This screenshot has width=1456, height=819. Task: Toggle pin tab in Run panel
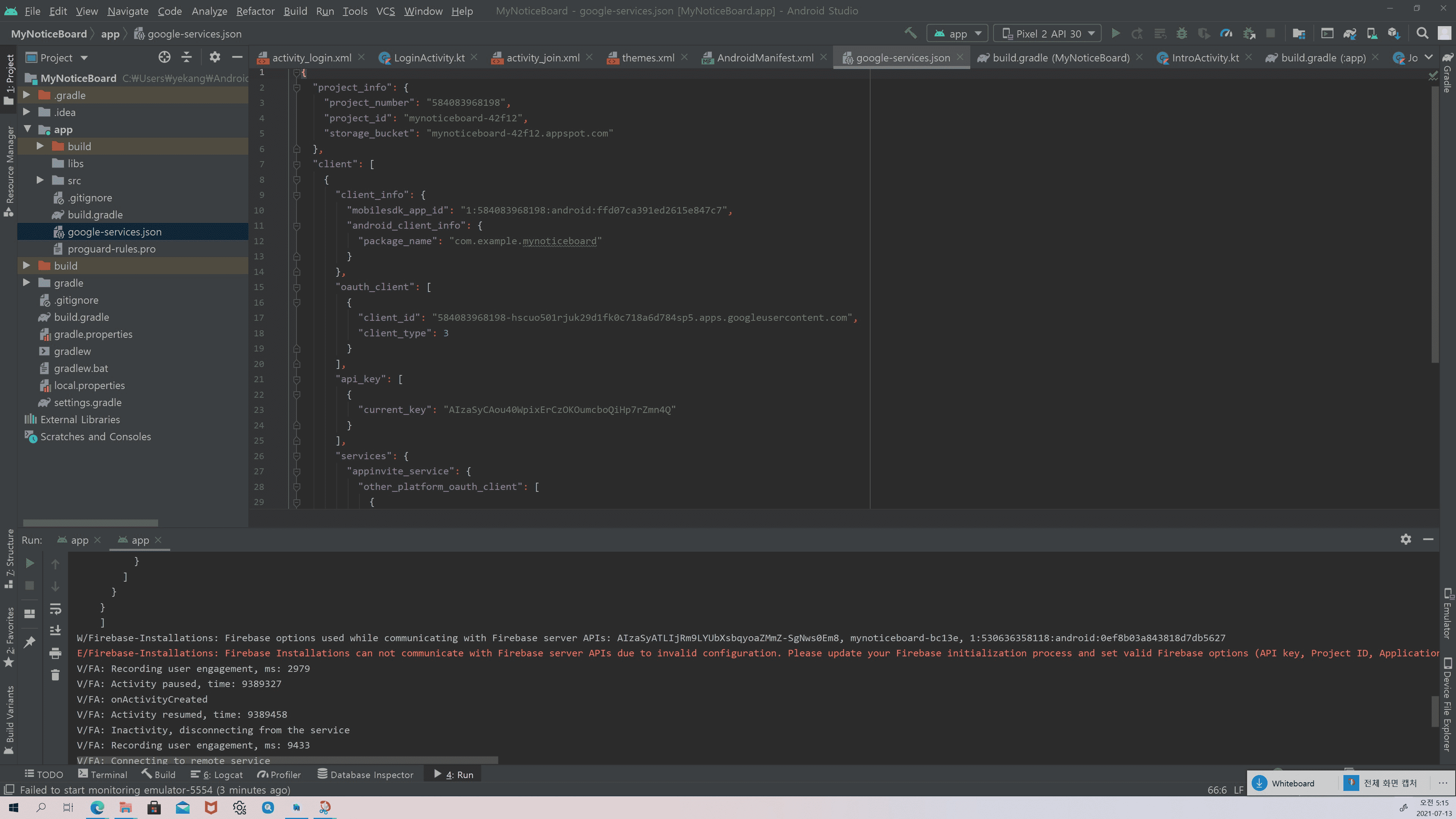pos(30,642)
